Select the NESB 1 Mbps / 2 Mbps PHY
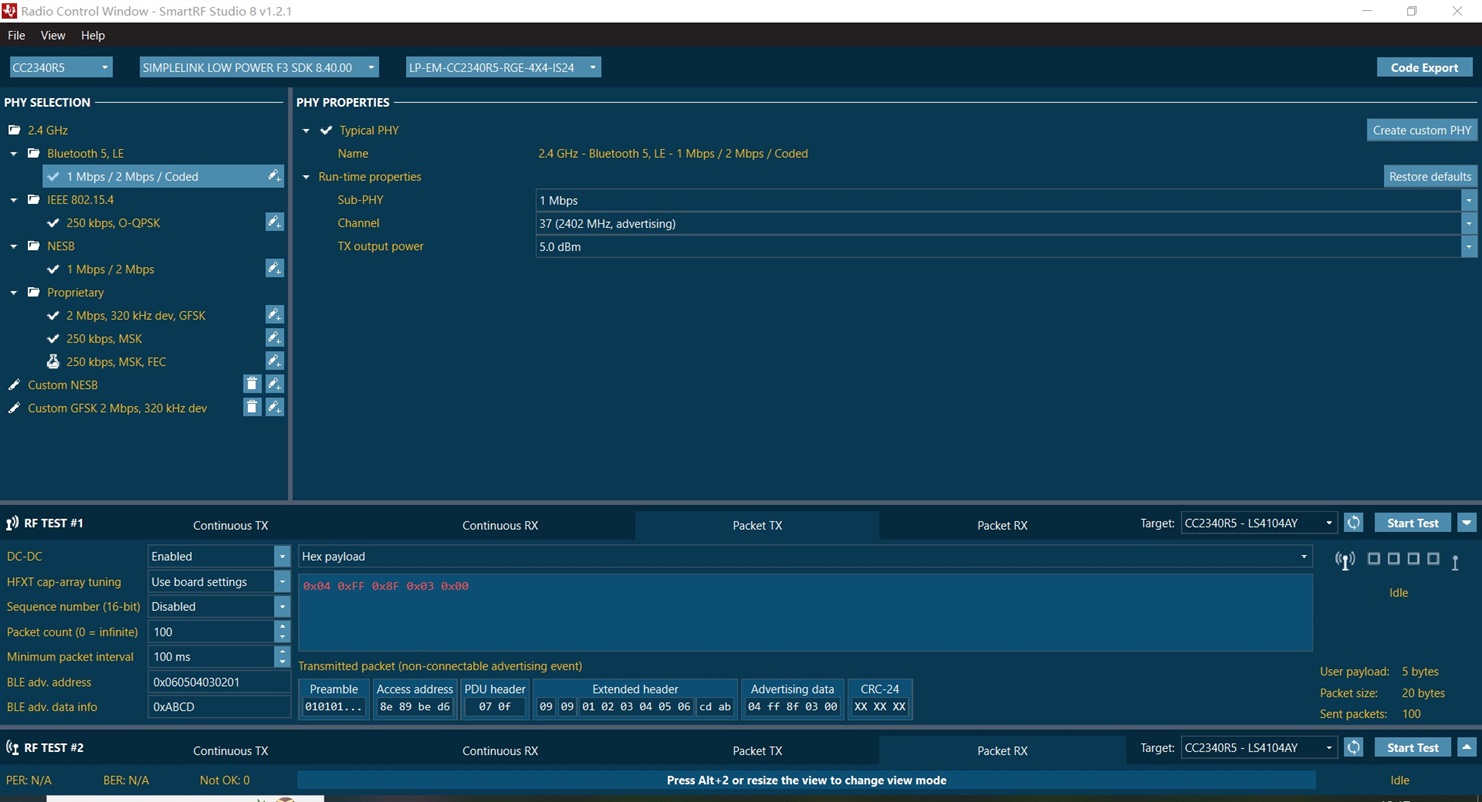Viewport: 1482px width, 802px height. click(x=110, y=269)
